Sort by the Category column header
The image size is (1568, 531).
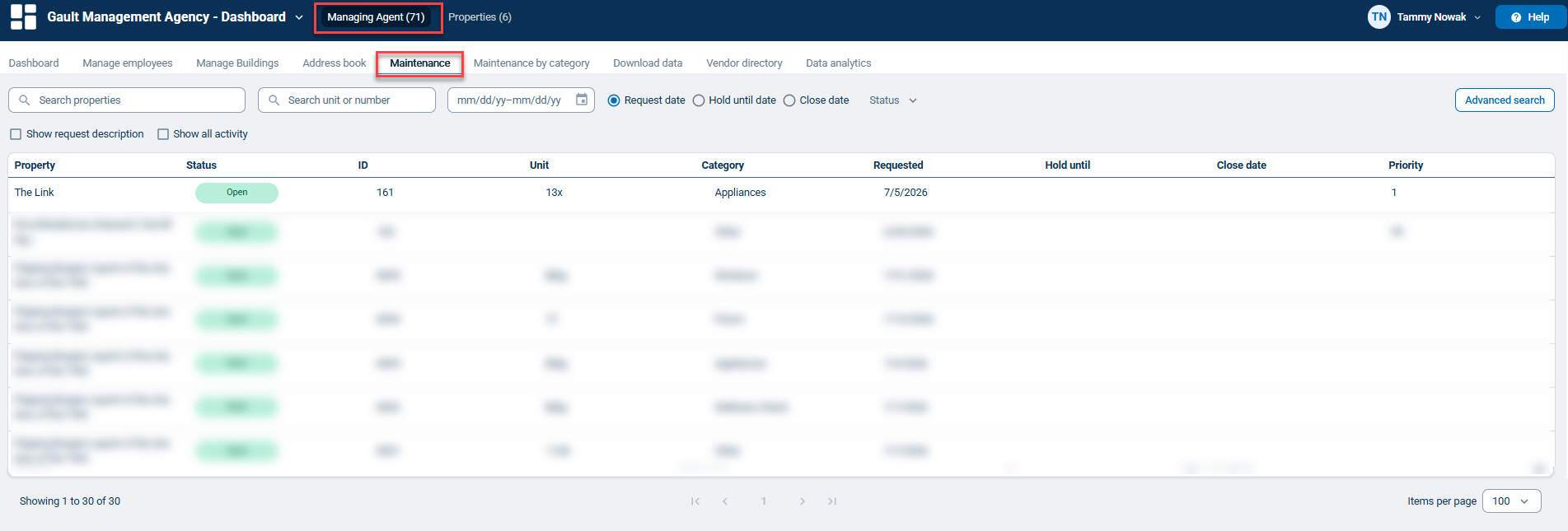pos(723,165)
